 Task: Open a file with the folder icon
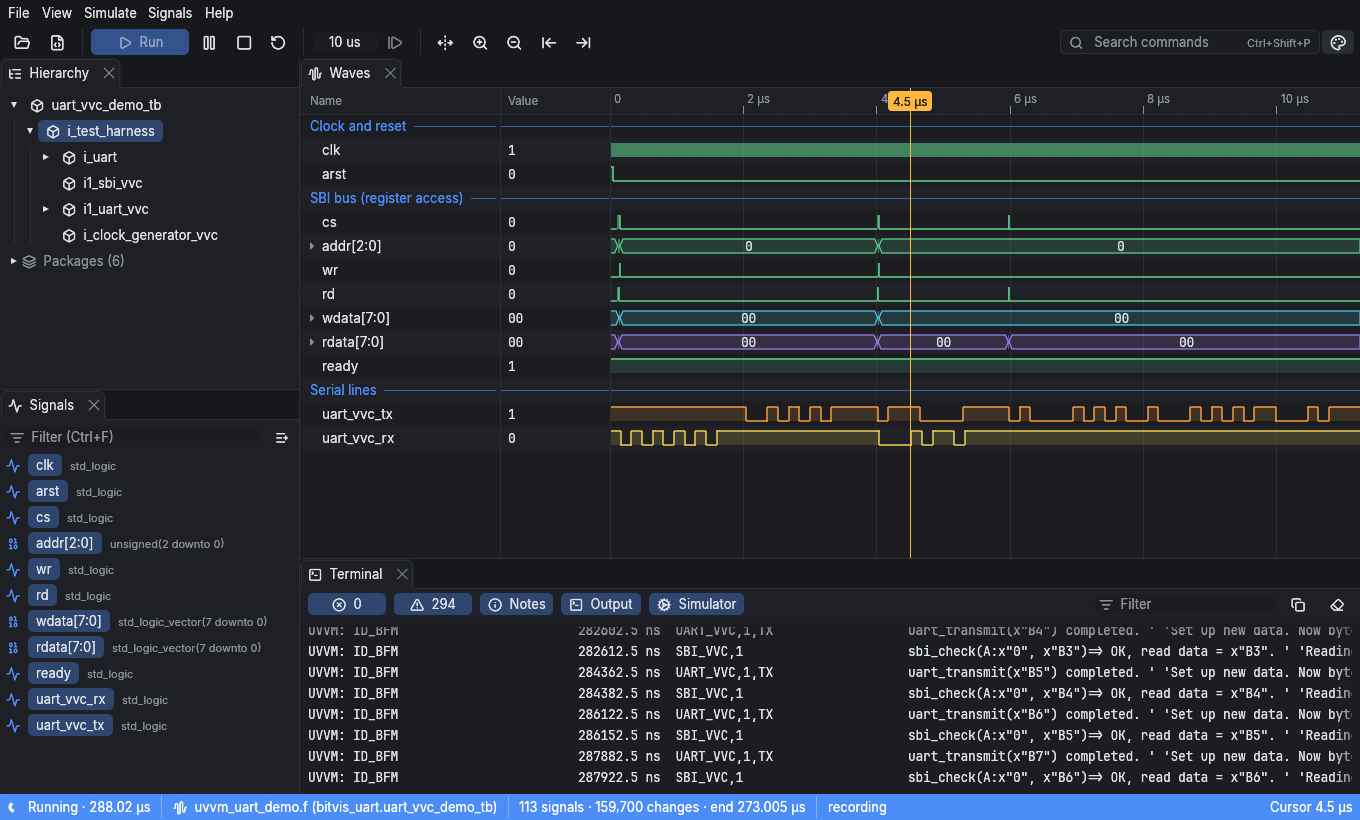coord(22,42)
